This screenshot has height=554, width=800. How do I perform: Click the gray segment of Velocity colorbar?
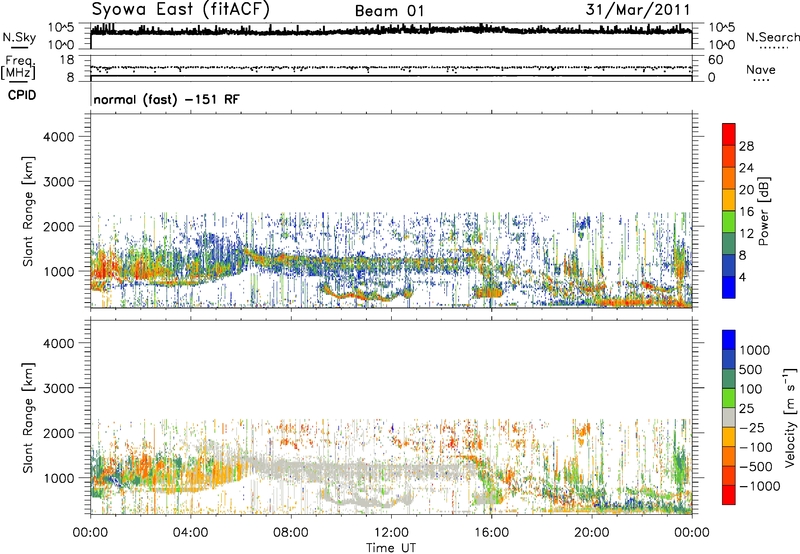pos(729,418)
